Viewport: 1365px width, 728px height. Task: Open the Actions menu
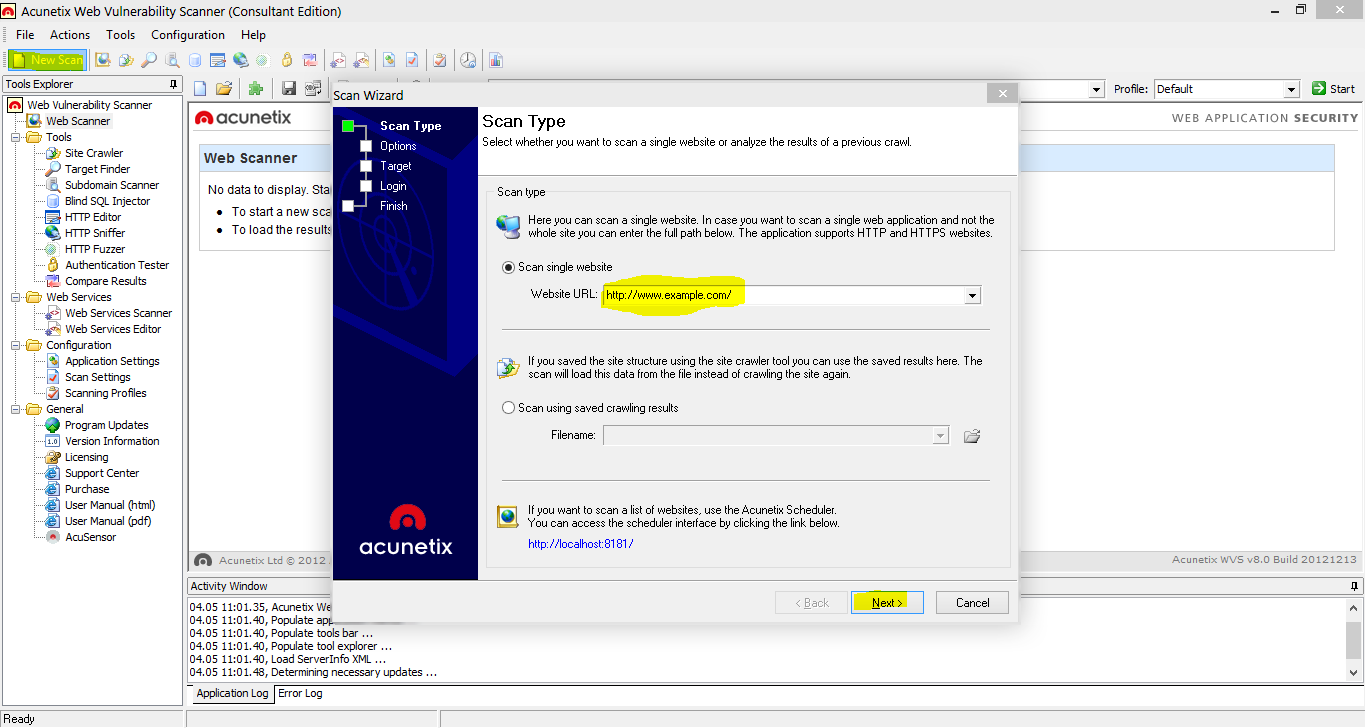70,35
